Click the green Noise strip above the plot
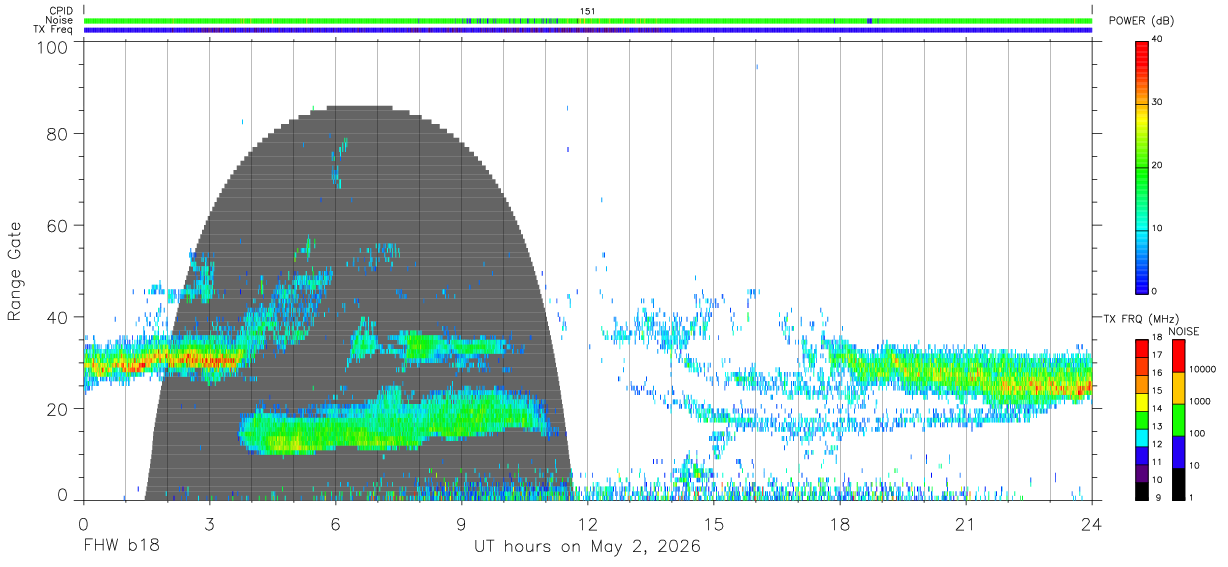The image size is (1228, 567). [588, 21]
